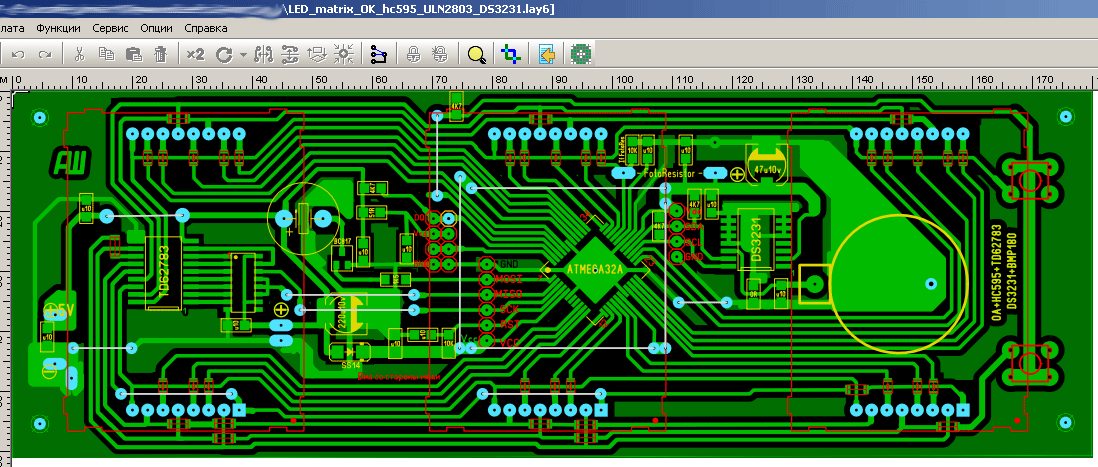
Task: Click the Mirror vertical icon
Action: tap(290, 54)
